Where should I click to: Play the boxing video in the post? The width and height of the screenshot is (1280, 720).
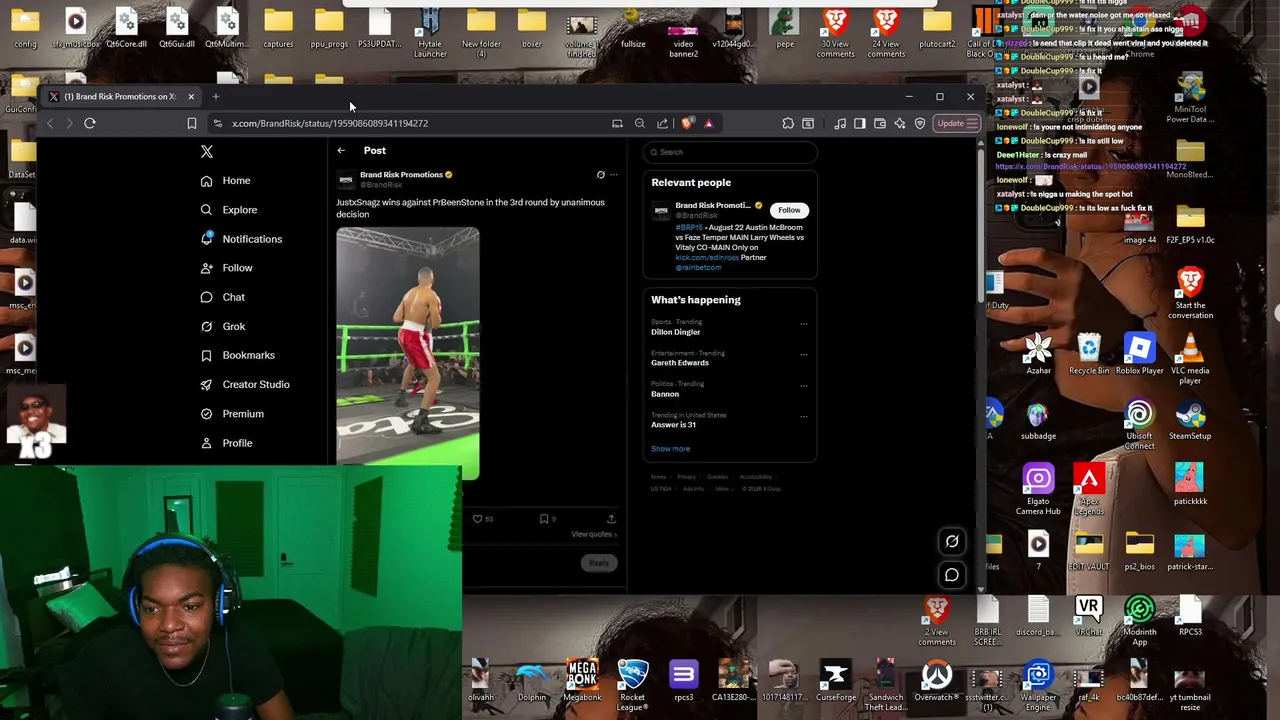[x=408, y=353]
